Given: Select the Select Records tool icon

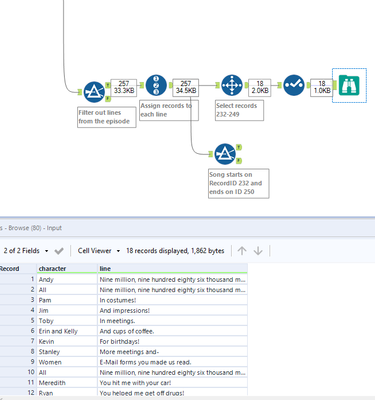Looking at the screenshot, I should [232, 85].
